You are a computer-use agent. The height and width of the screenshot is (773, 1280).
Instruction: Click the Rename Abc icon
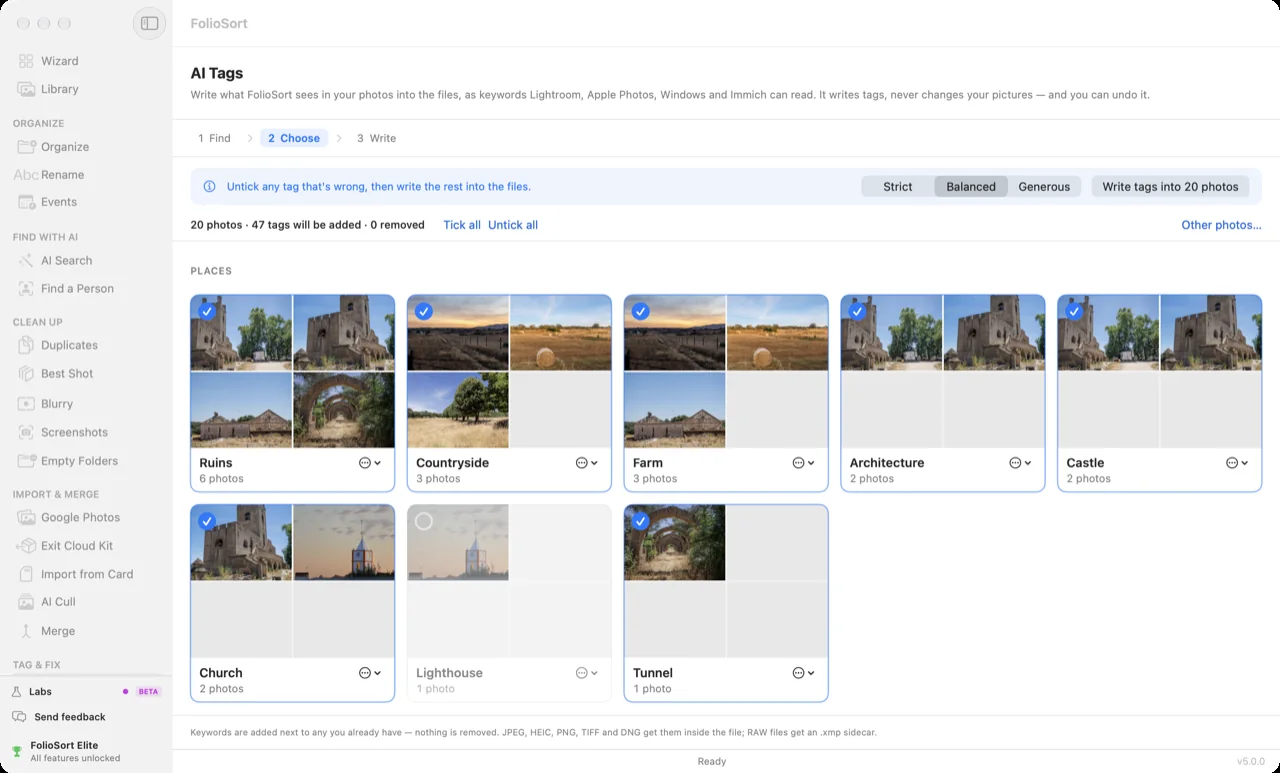click(26, 175)
